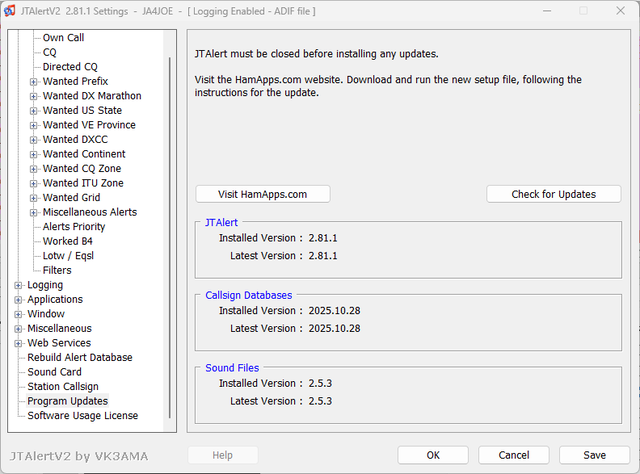Minimize the JTAlert Settings window

click(547, 11)
